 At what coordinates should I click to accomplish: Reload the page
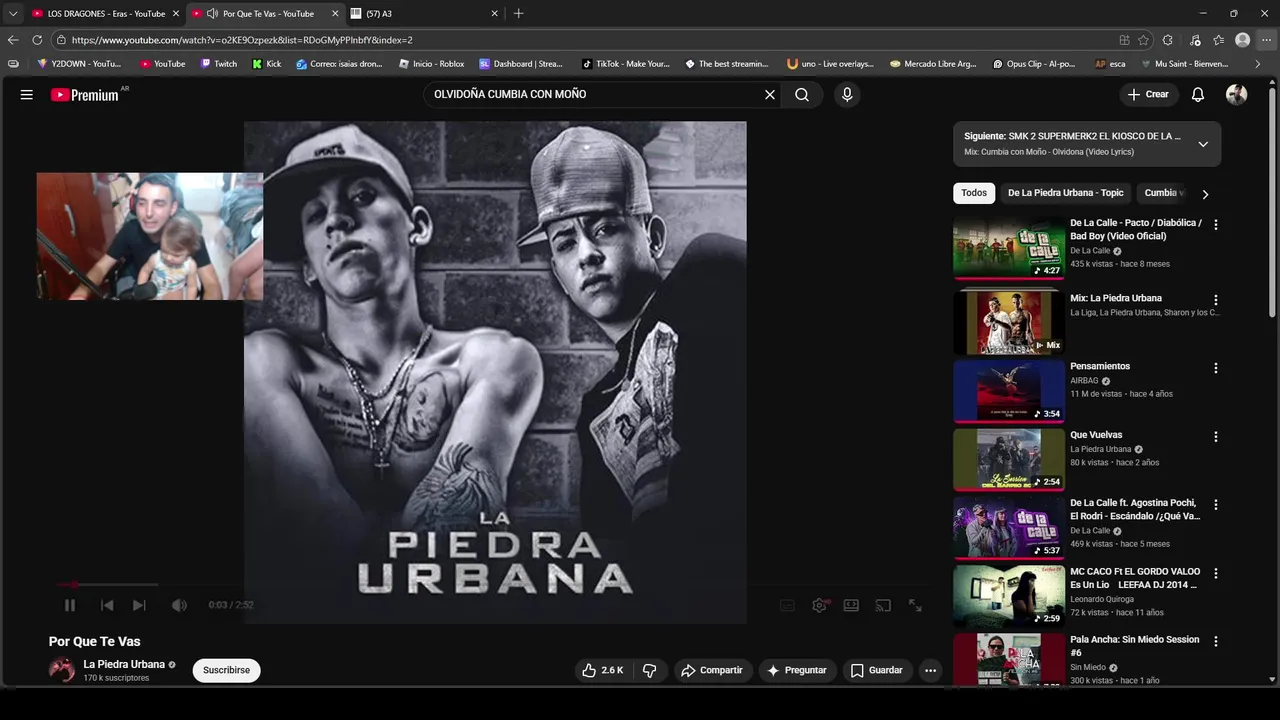(37, 40)
